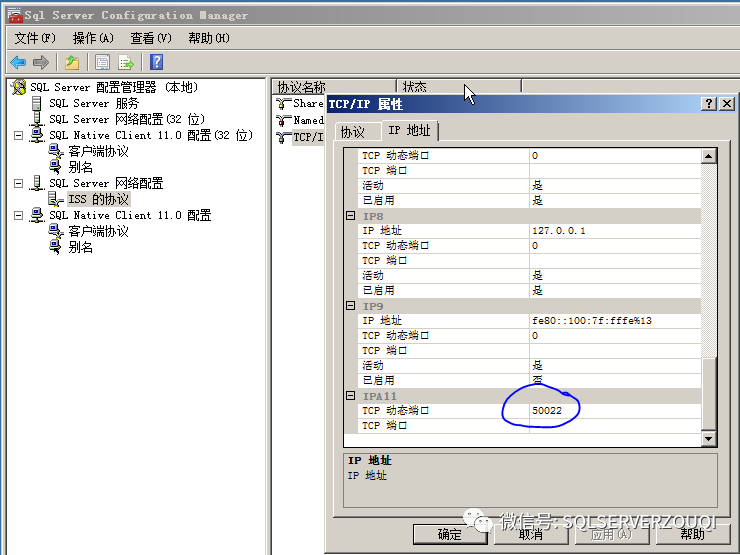This screenshot has width=740, height=555.
Task: Click the 应用(A) button
Action: [612, 534]
